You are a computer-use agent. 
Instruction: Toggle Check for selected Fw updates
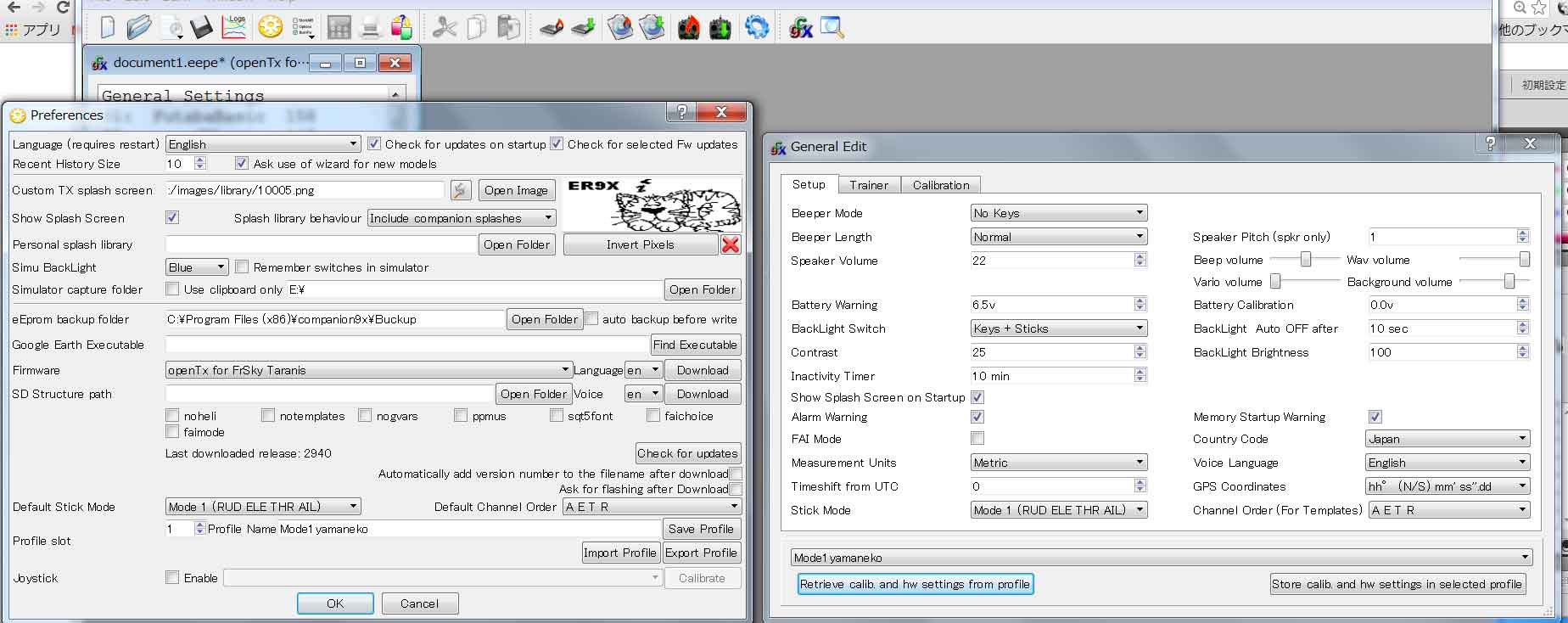click(x=557, y=144)
